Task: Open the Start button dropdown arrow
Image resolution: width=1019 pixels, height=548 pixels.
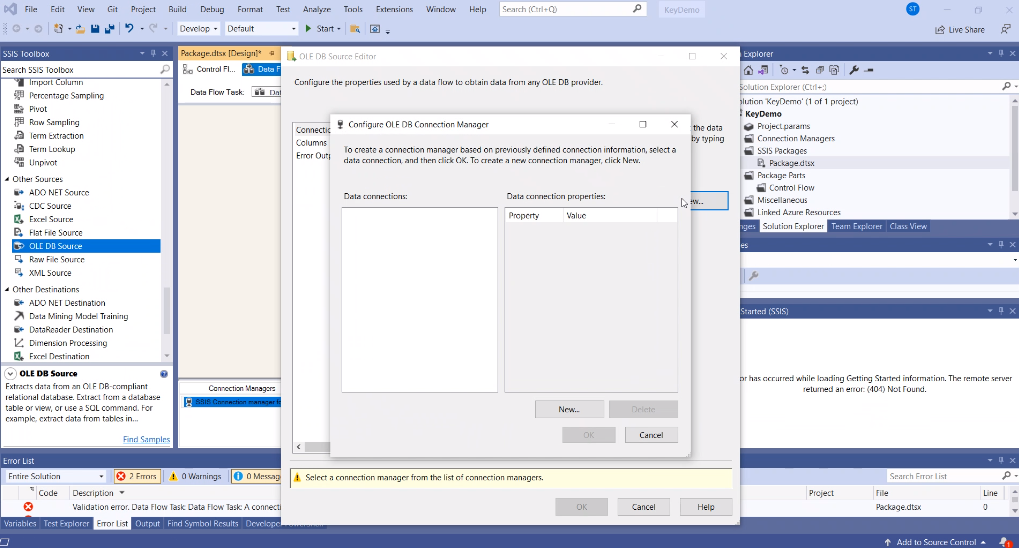Action: (x=339, y=29)
